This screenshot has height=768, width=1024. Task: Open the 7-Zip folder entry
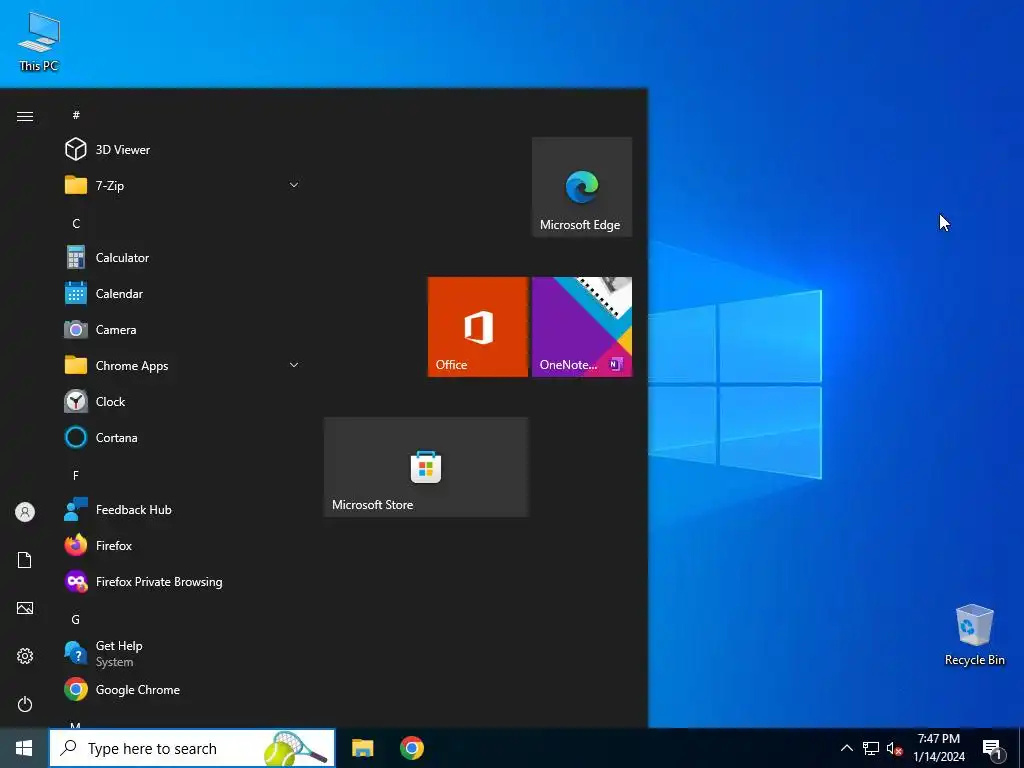[183, 185]
